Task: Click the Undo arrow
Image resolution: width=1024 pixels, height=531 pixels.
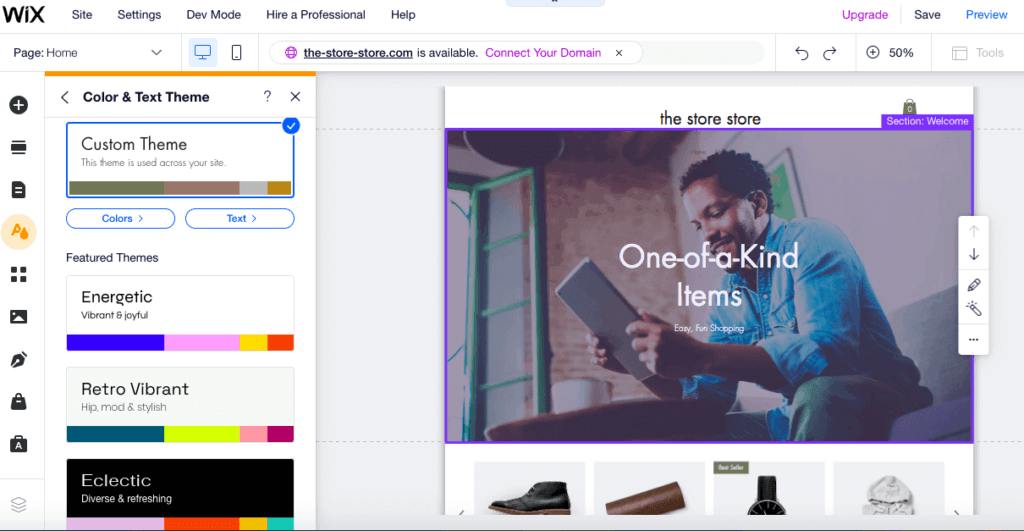Action: click(x=801, y=53)
